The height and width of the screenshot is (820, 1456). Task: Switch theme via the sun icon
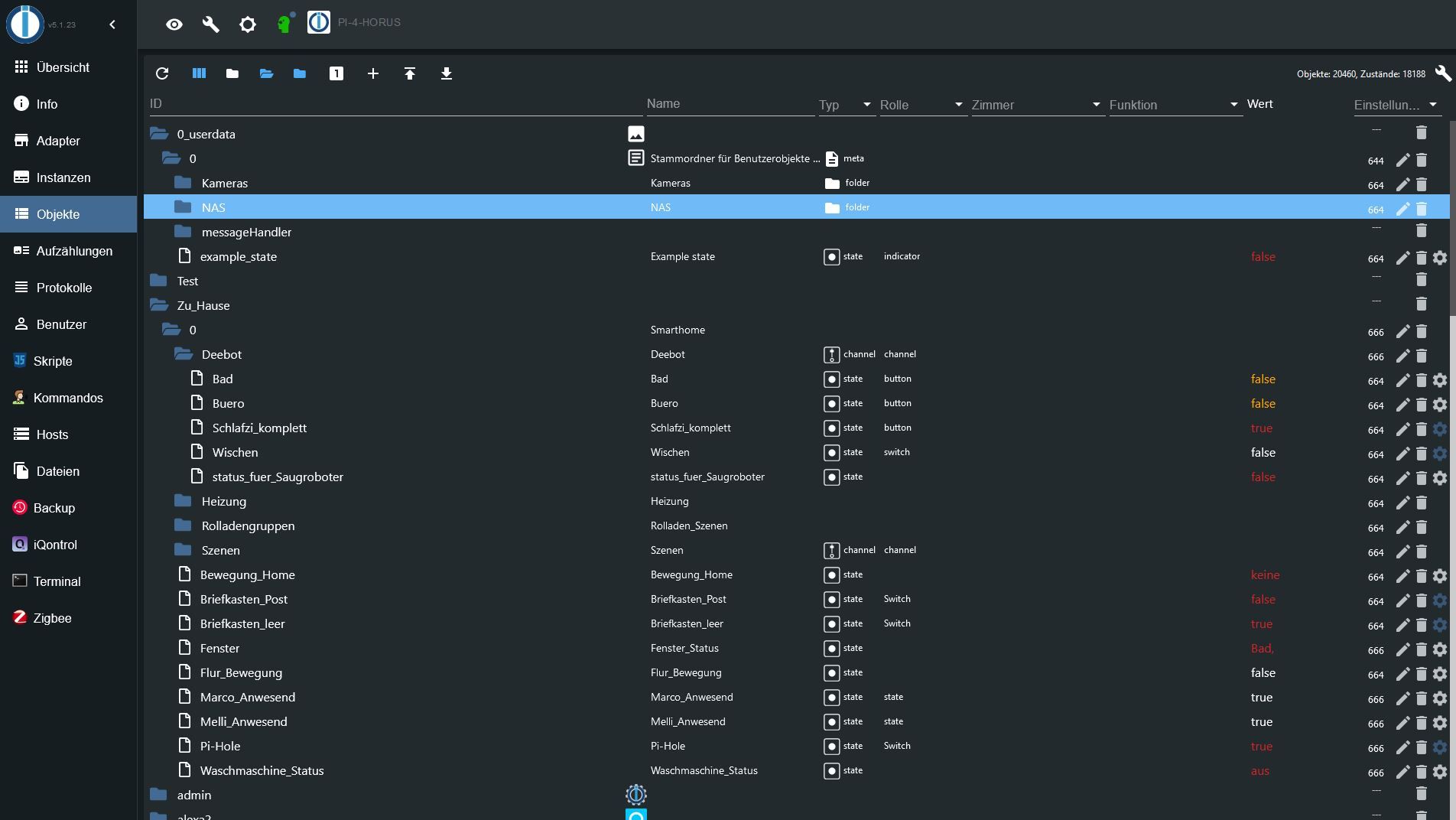click(x=248, y=24)
